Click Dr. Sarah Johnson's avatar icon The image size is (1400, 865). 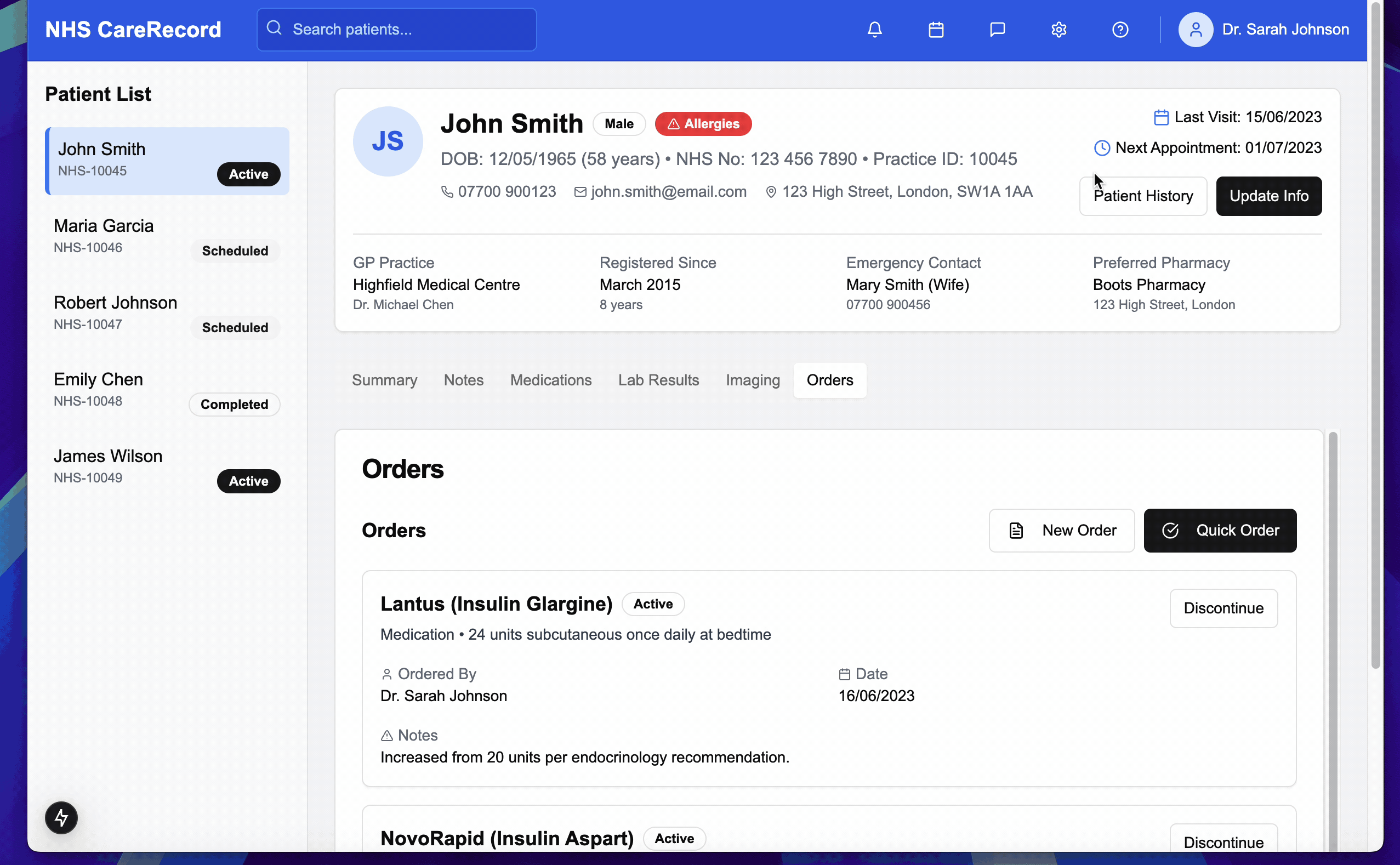[x=1195, y=29]
